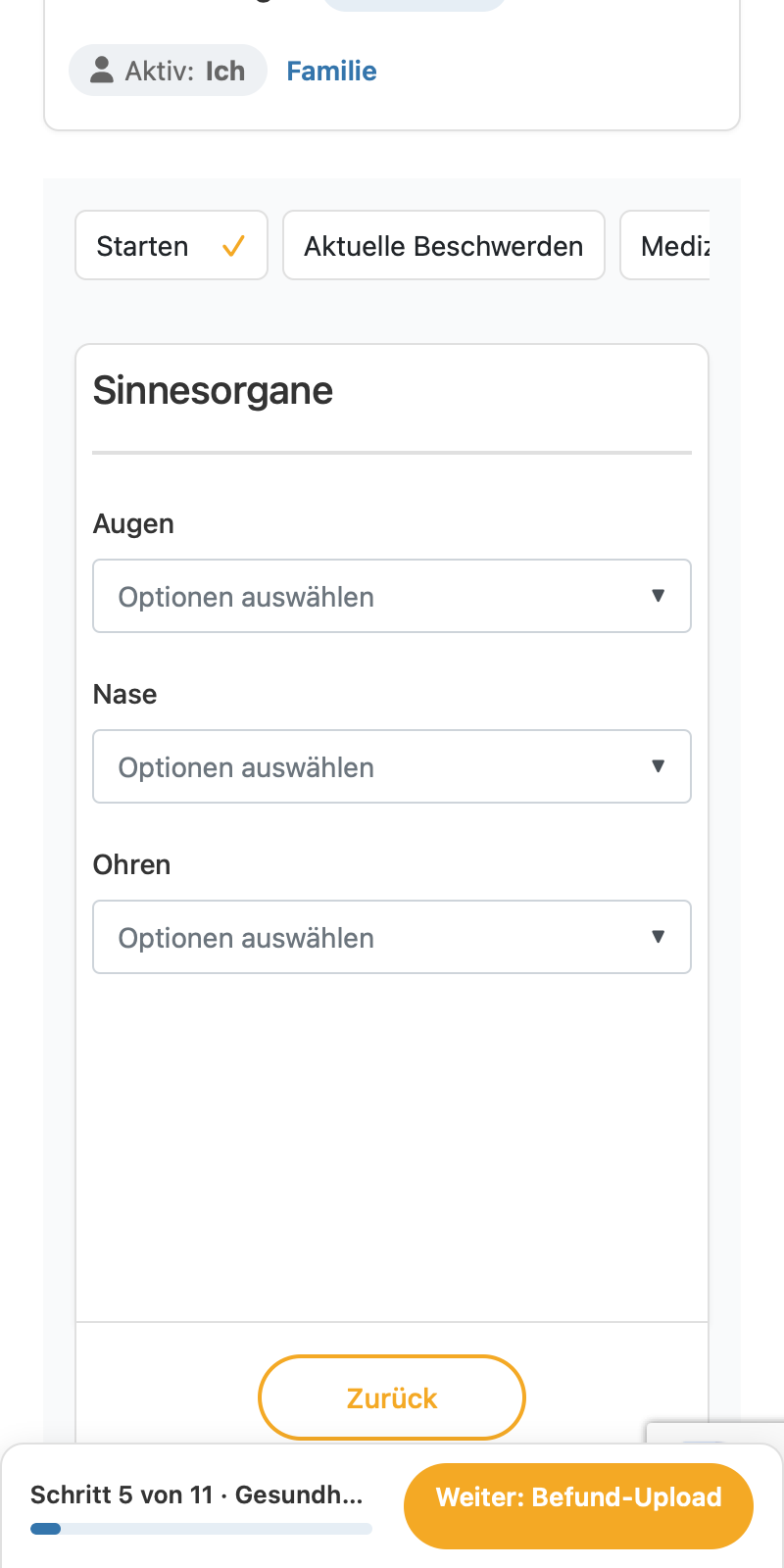Viewport: 784px width, 1568px height.
Task: Select the partially visible Mediz tab
Action: (665, 245)
